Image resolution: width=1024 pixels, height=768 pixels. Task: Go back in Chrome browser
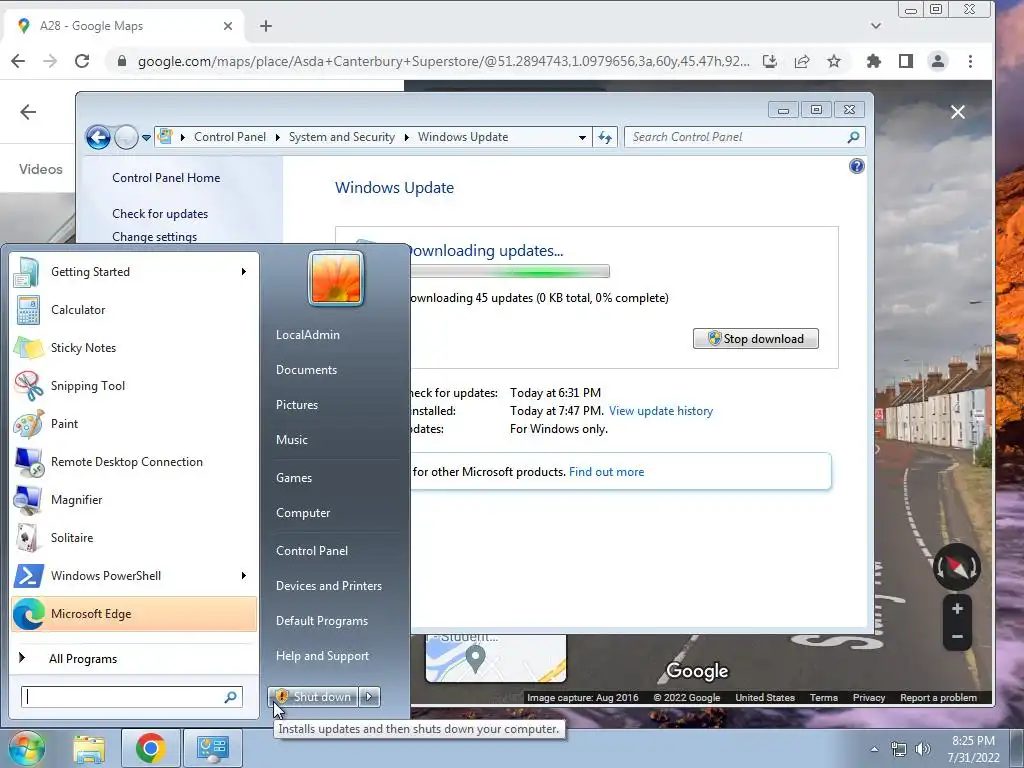coord(18,61)
